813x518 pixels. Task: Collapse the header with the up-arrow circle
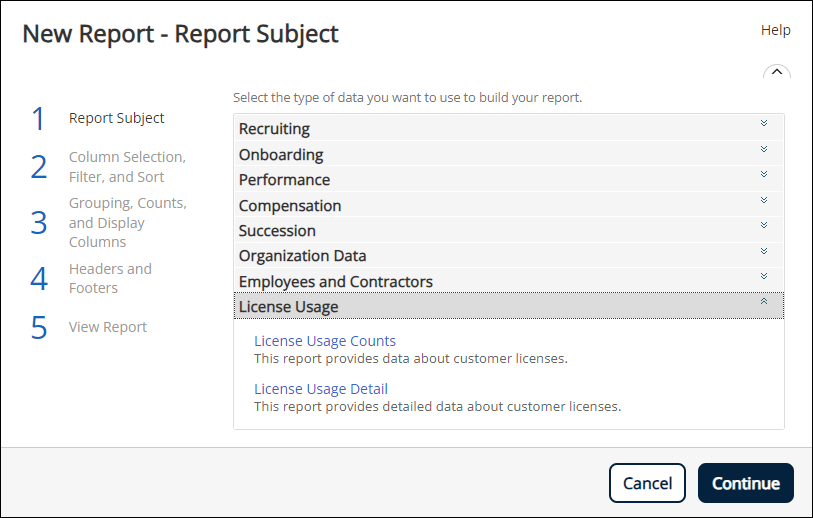click(x=777, y=72)
